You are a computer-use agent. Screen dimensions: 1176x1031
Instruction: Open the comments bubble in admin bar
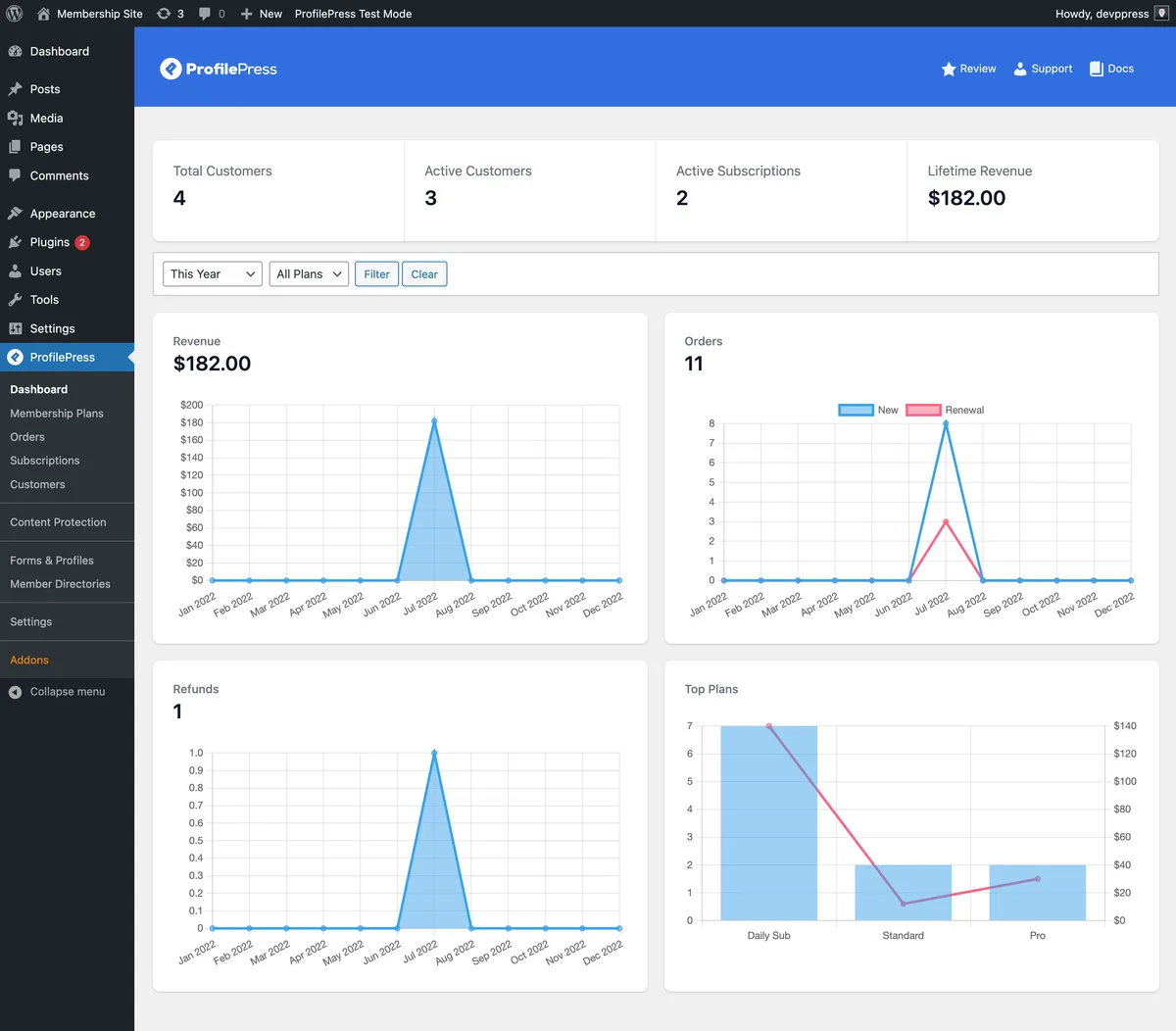[212, 14]
